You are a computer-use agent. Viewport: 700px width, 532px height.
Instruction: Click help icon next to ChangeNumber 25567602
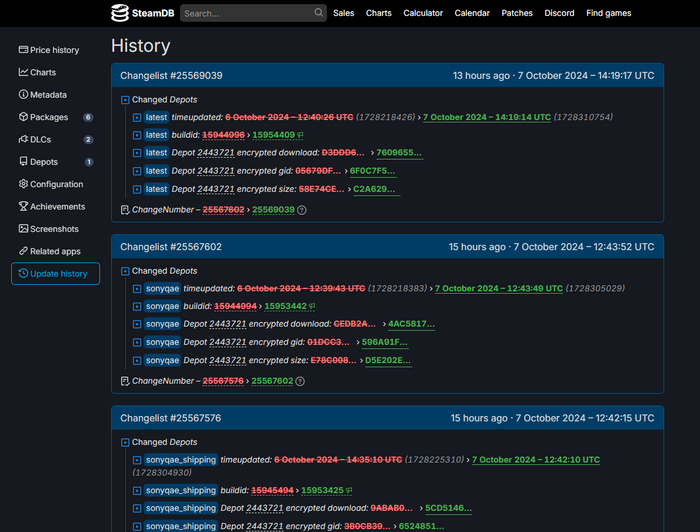(300, 381)
